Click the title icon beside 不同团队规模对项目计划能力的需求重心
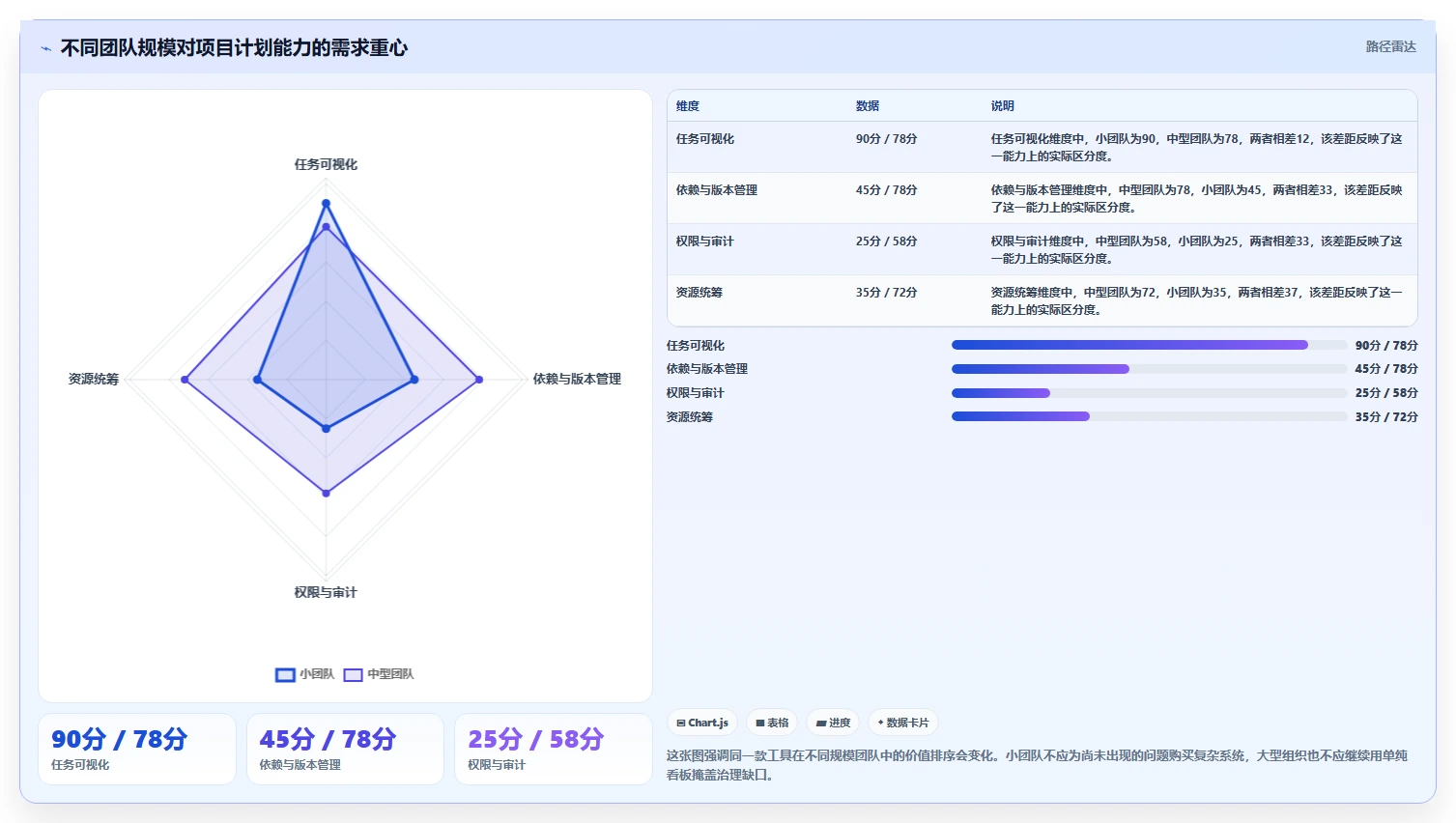1456x823 pixels. tap(45, 48)
